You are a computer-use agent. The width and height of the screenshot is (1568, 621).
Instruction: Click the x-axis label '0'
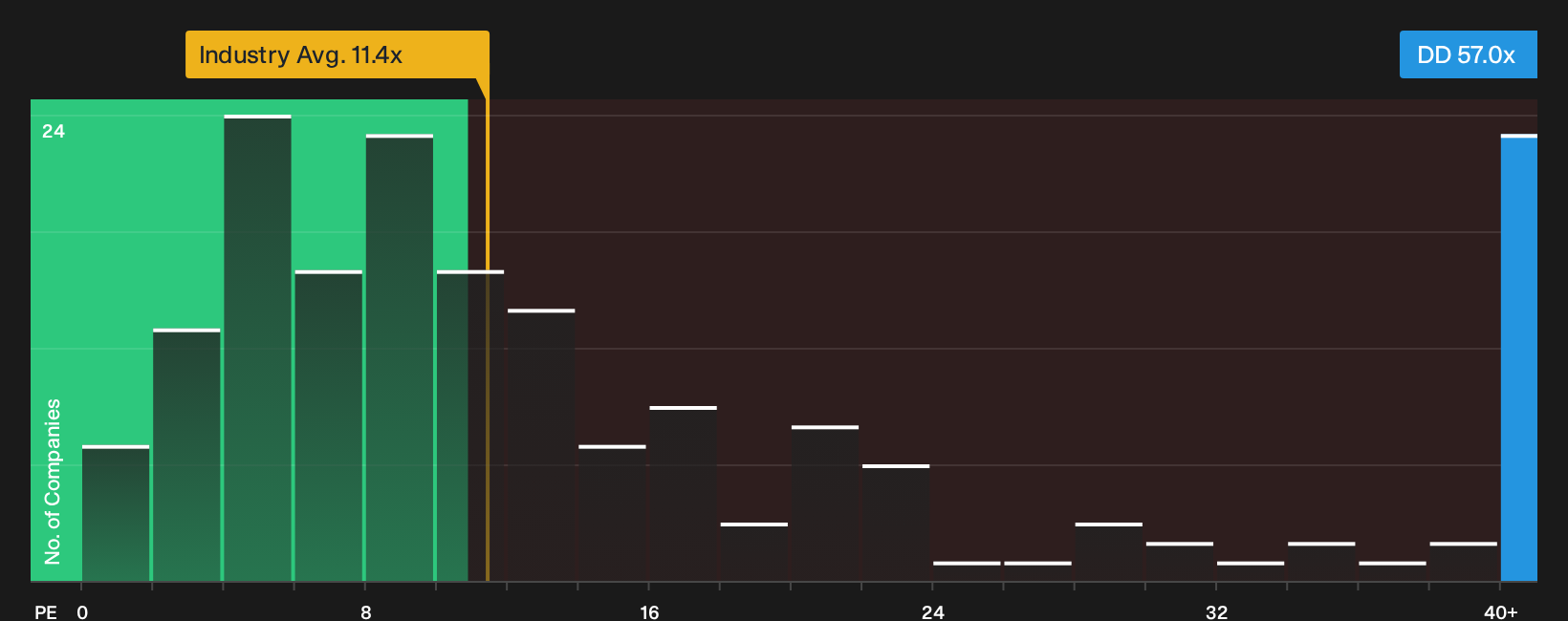[x=82, y=611]
